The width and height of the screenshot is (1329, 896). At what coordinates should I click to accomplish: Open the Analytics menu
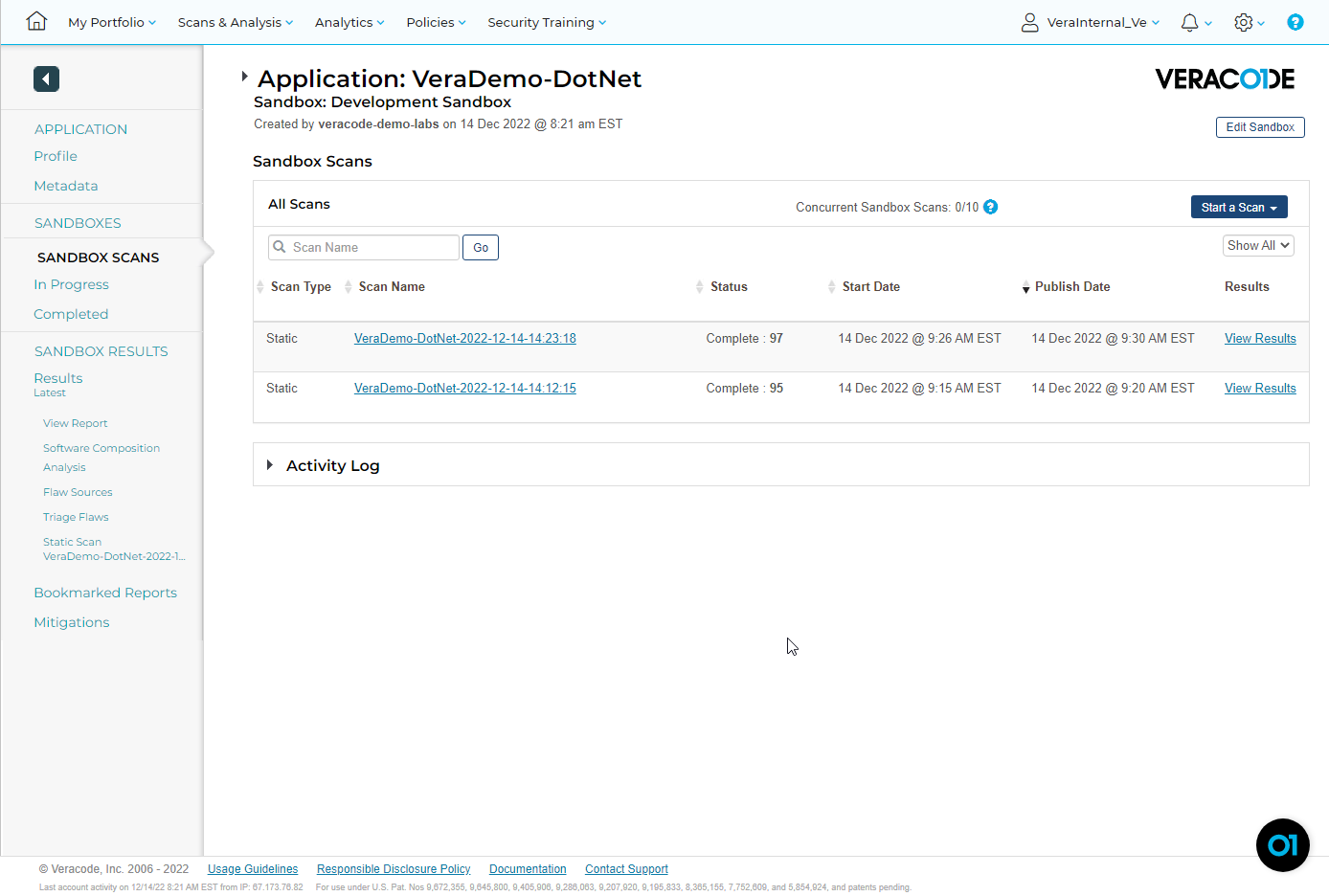click(x=349, y=22)
